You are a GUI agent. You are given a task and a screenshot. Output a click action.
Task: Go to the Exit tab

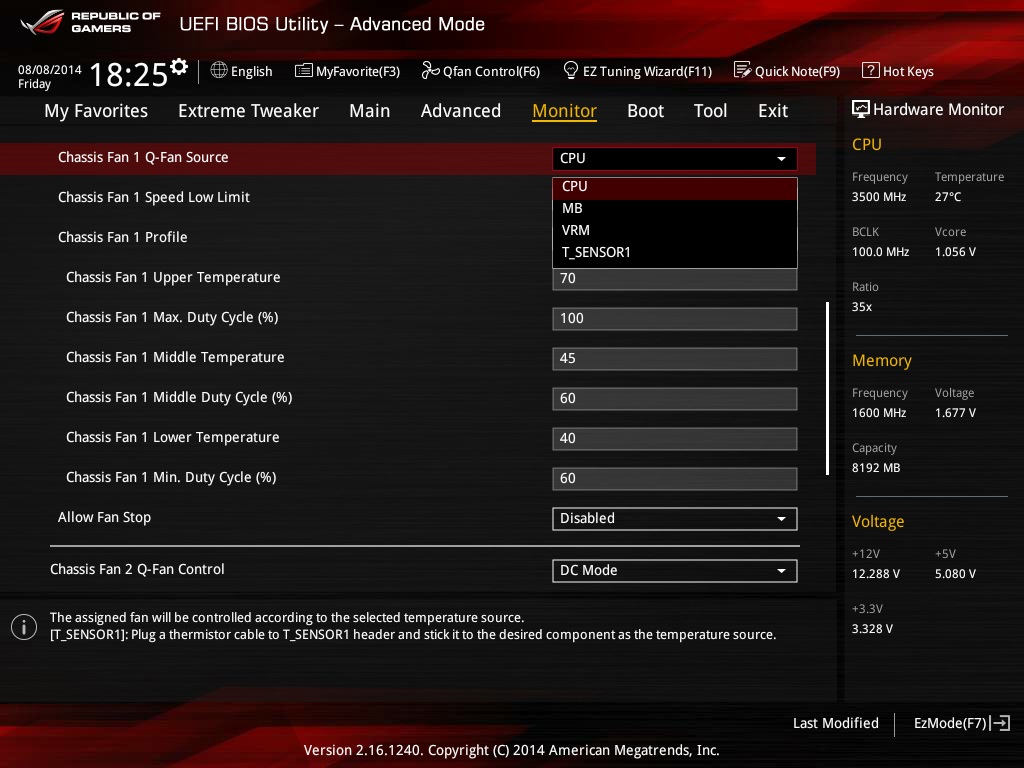pyautogui.click(x=773, y=111)
